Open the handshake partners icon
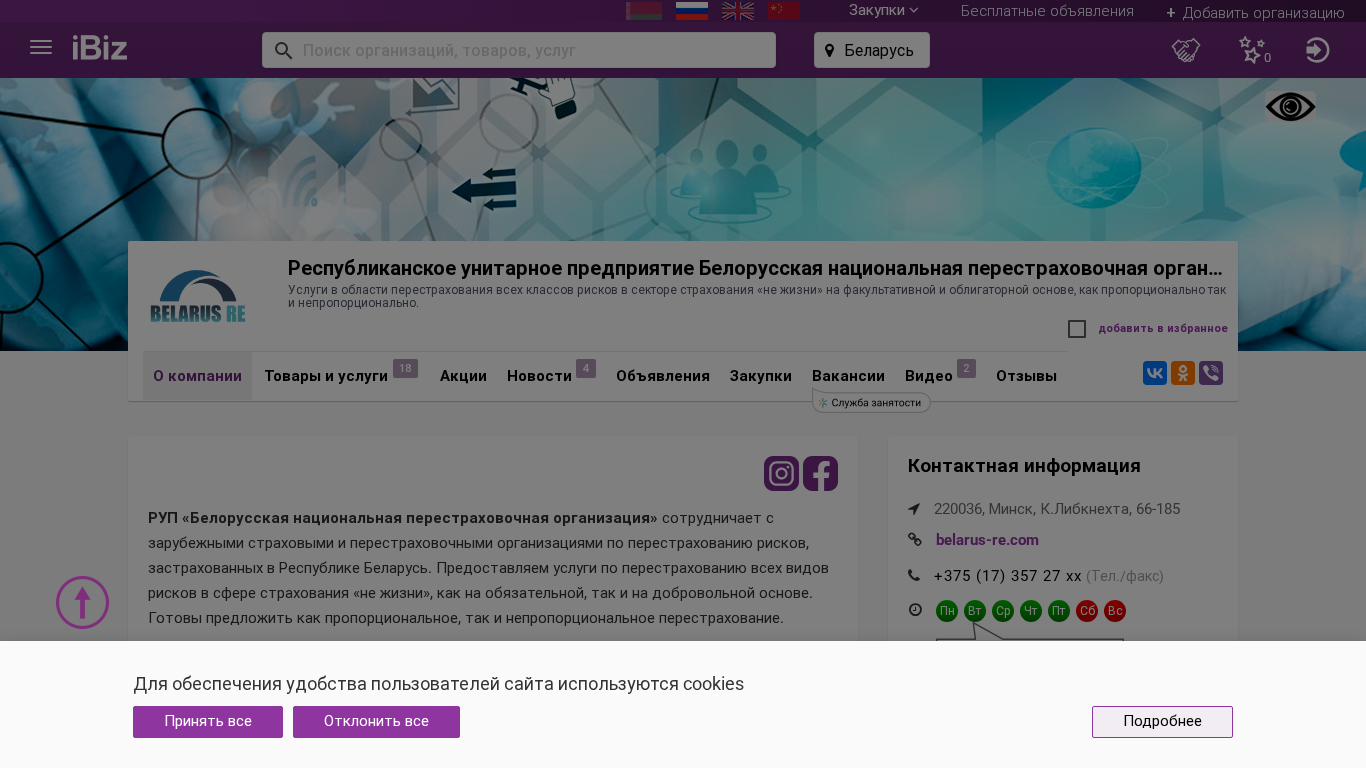Viewport: 1366px width, 768px height. tap(1186, 50)
